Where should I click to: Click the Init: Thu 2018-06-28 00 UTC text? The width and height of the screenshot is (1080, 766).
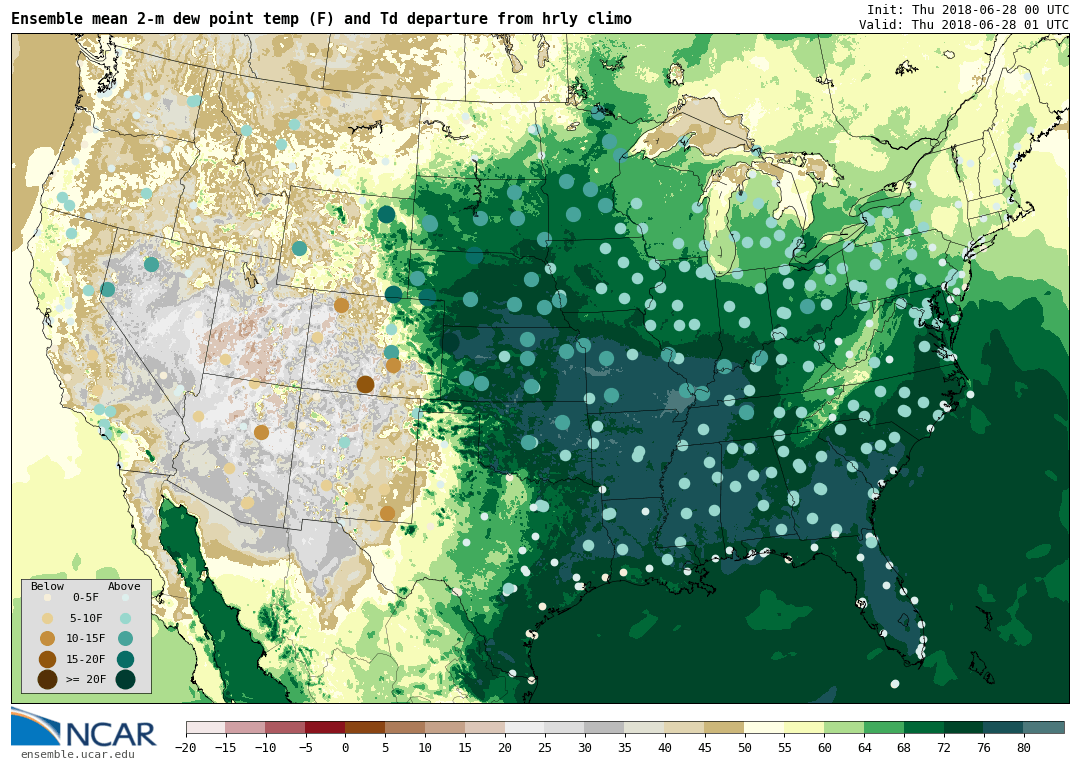(968, 10)
